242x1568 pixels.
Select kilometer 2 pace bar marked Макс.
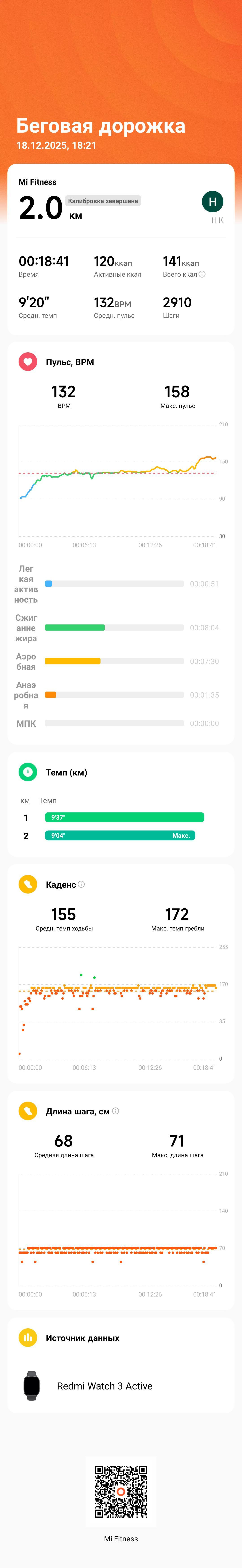(x=120, y=836)
